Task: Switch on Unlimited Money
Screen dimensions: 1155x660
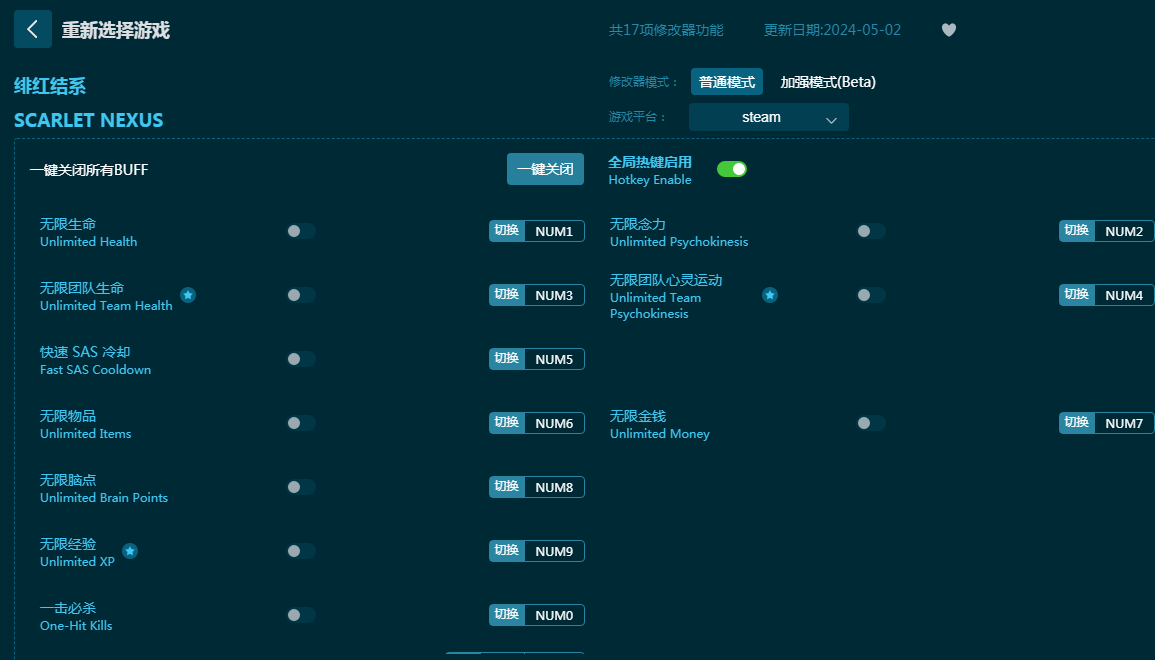Action: tap(871, 424)
